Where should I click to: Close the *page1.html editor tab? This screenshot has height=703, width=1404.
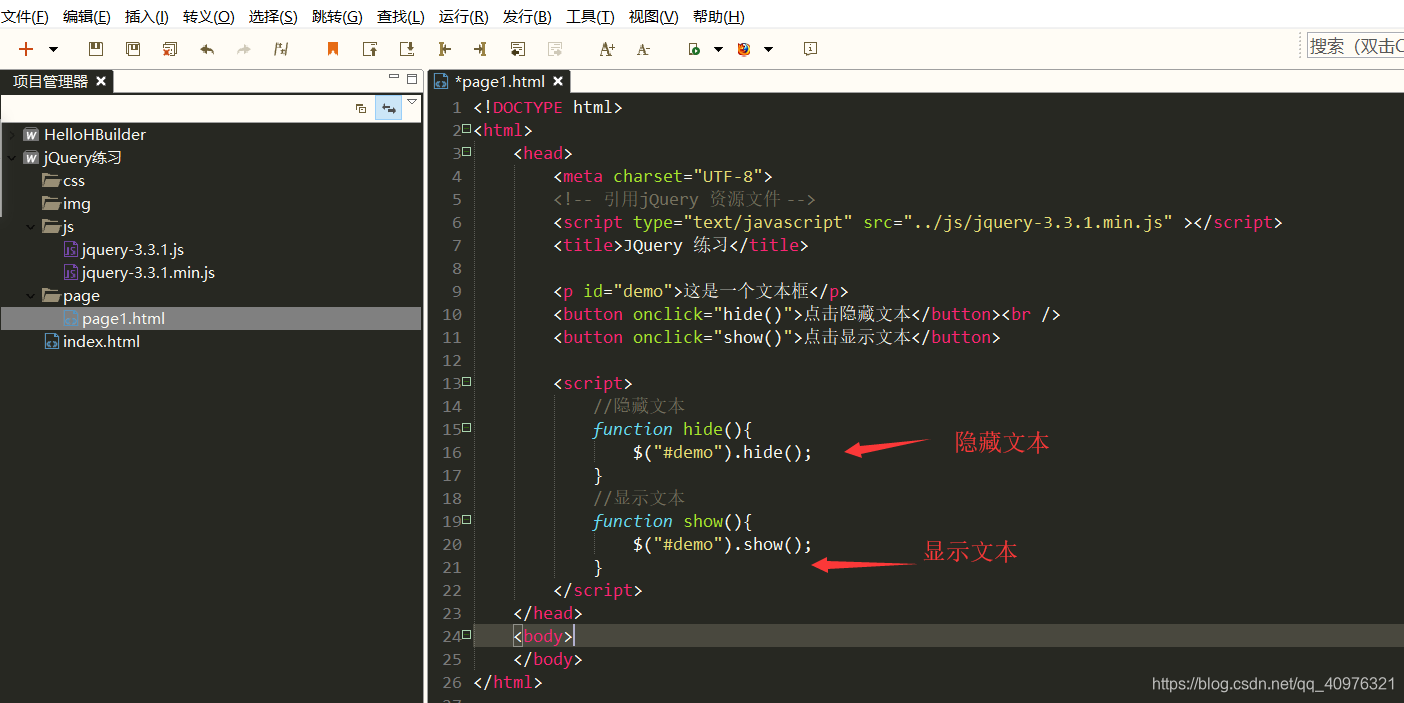(x=558, y=82)
